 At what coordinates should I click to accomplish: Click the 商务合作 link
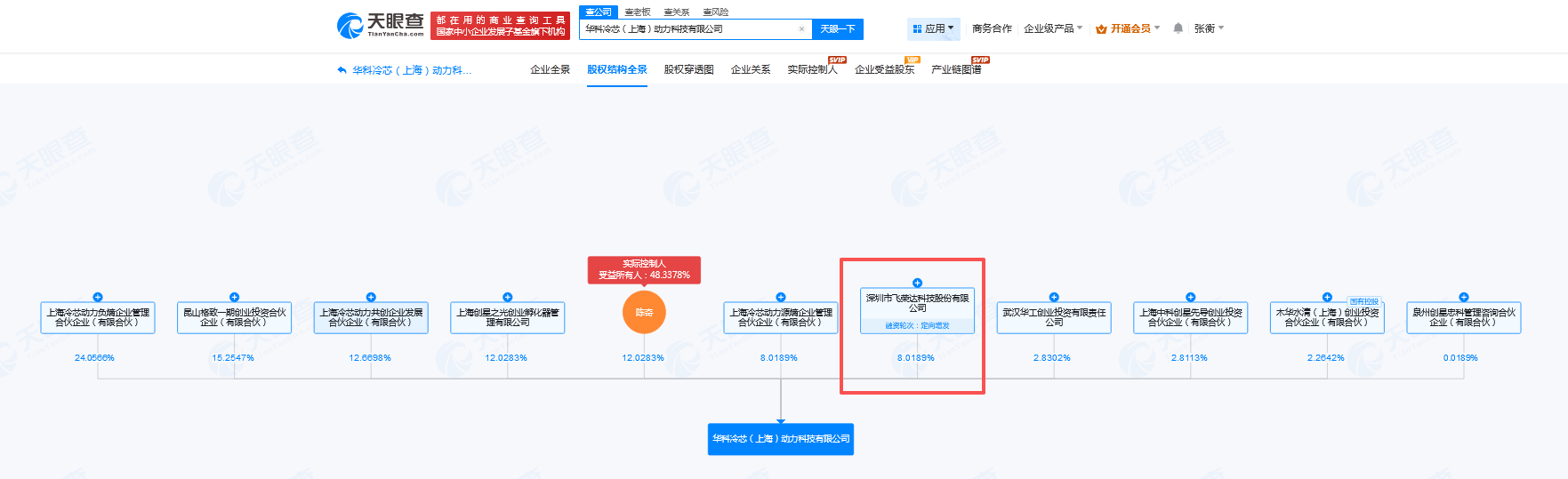click(992, 28)
